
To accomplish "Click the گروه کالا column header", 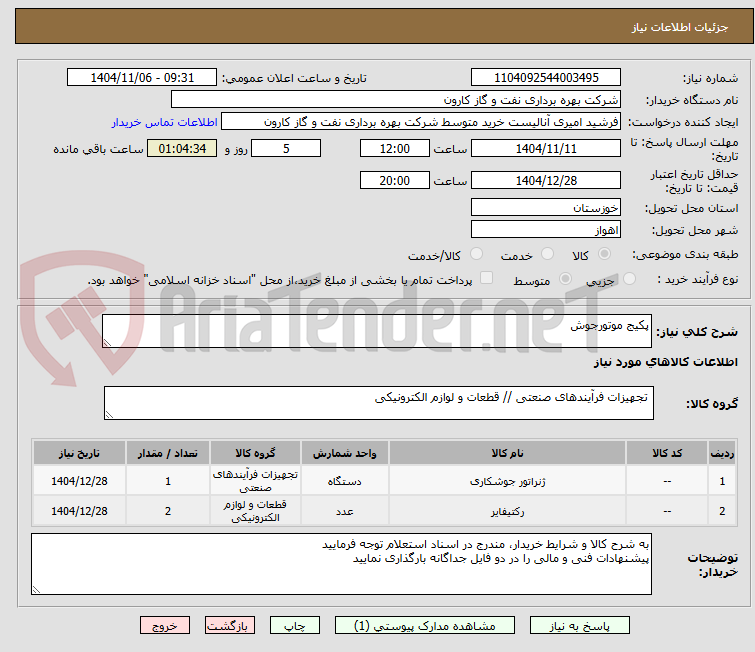I will pos(255,453).
